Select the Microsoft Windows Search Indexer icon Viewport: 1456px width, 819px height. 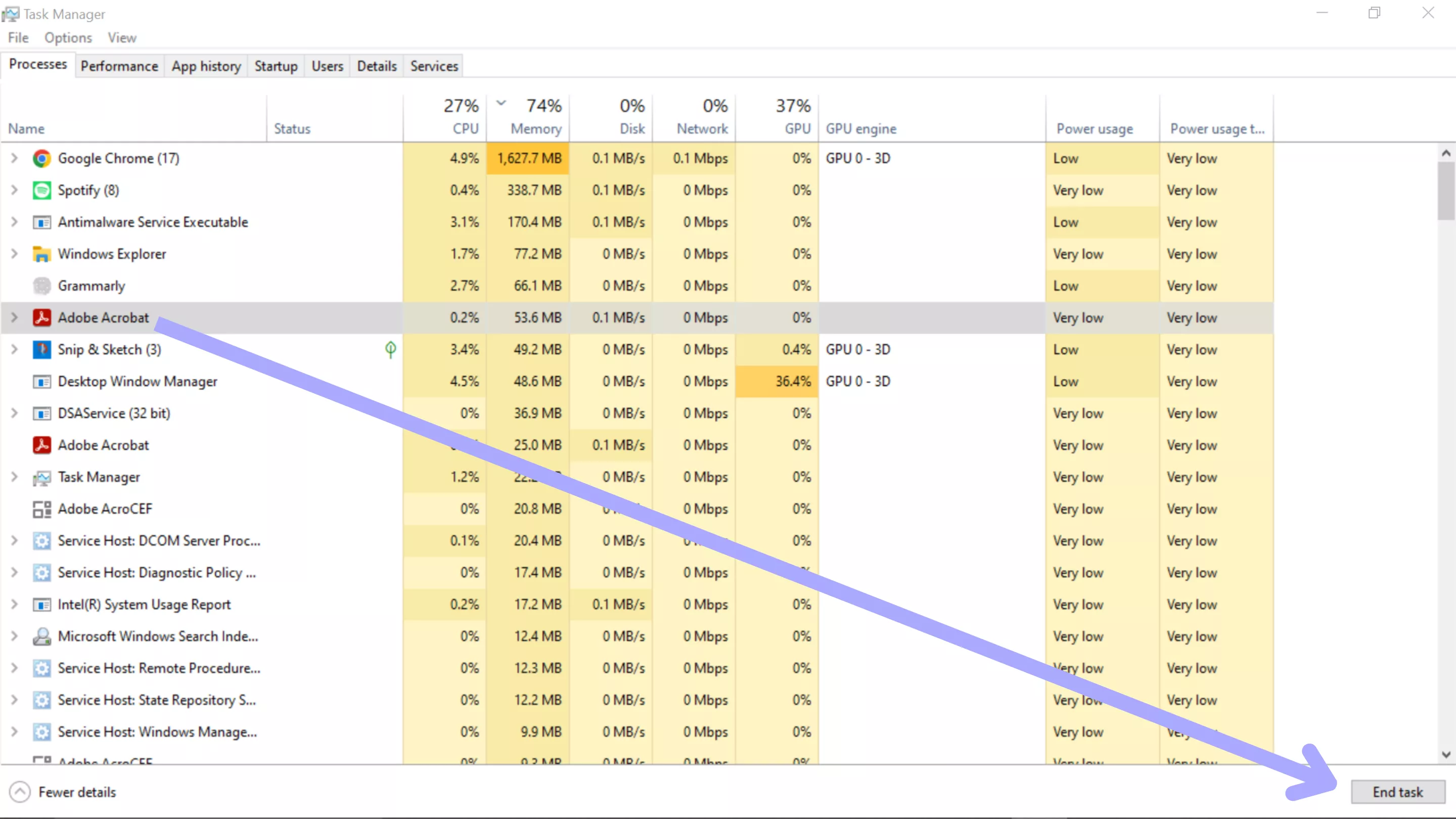pyautogui.click(x=41, y=636)
